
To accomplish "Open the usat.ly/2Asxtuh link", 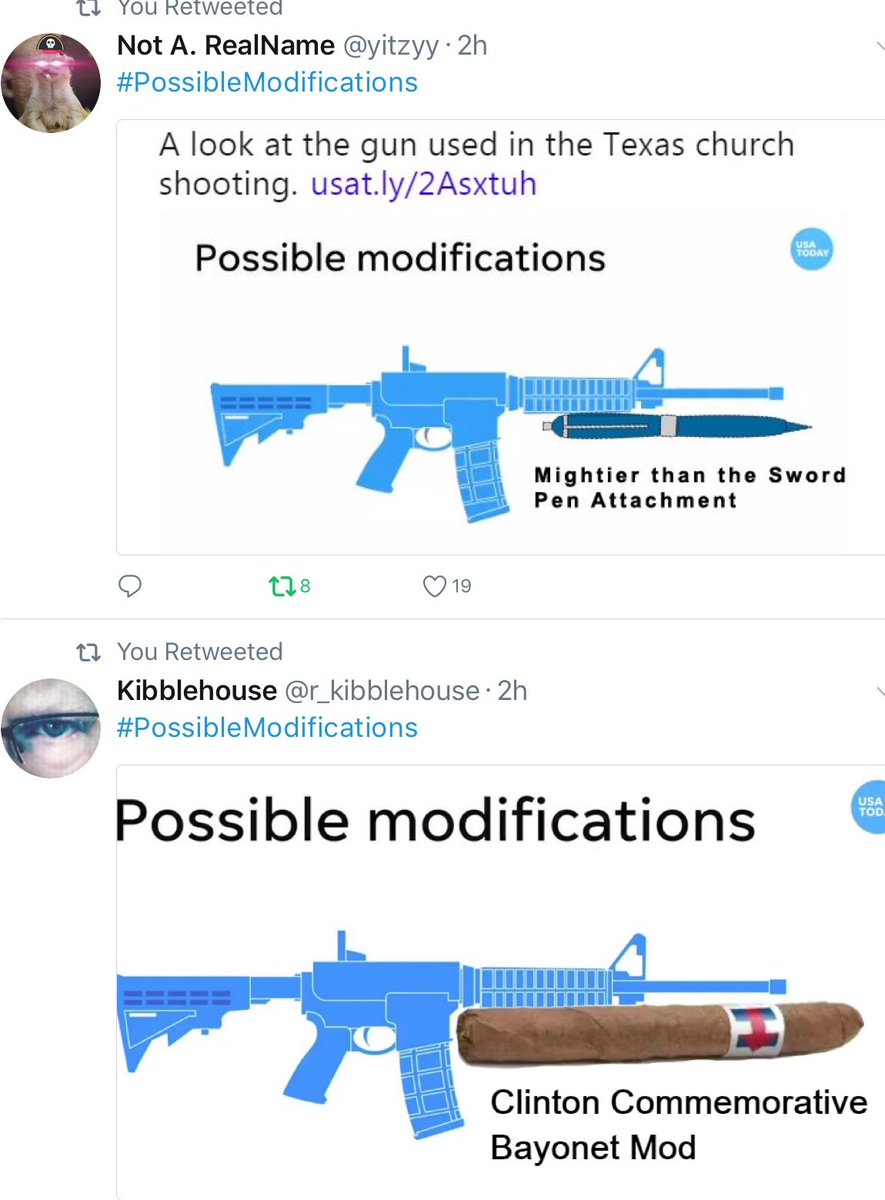I will pos(424,185).
